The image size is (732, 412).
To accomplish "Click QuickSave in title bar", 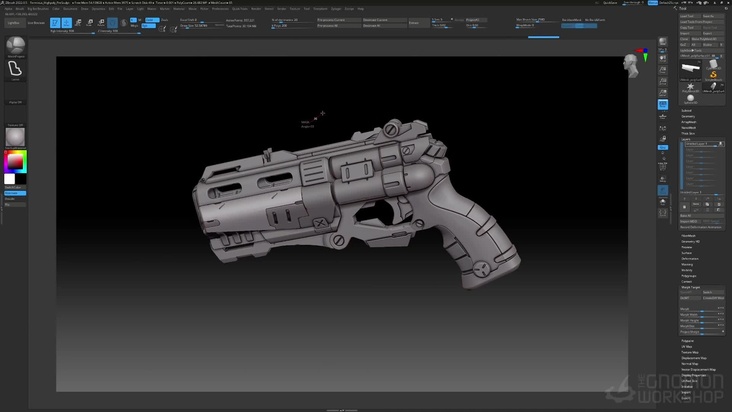I will (610, 3).
